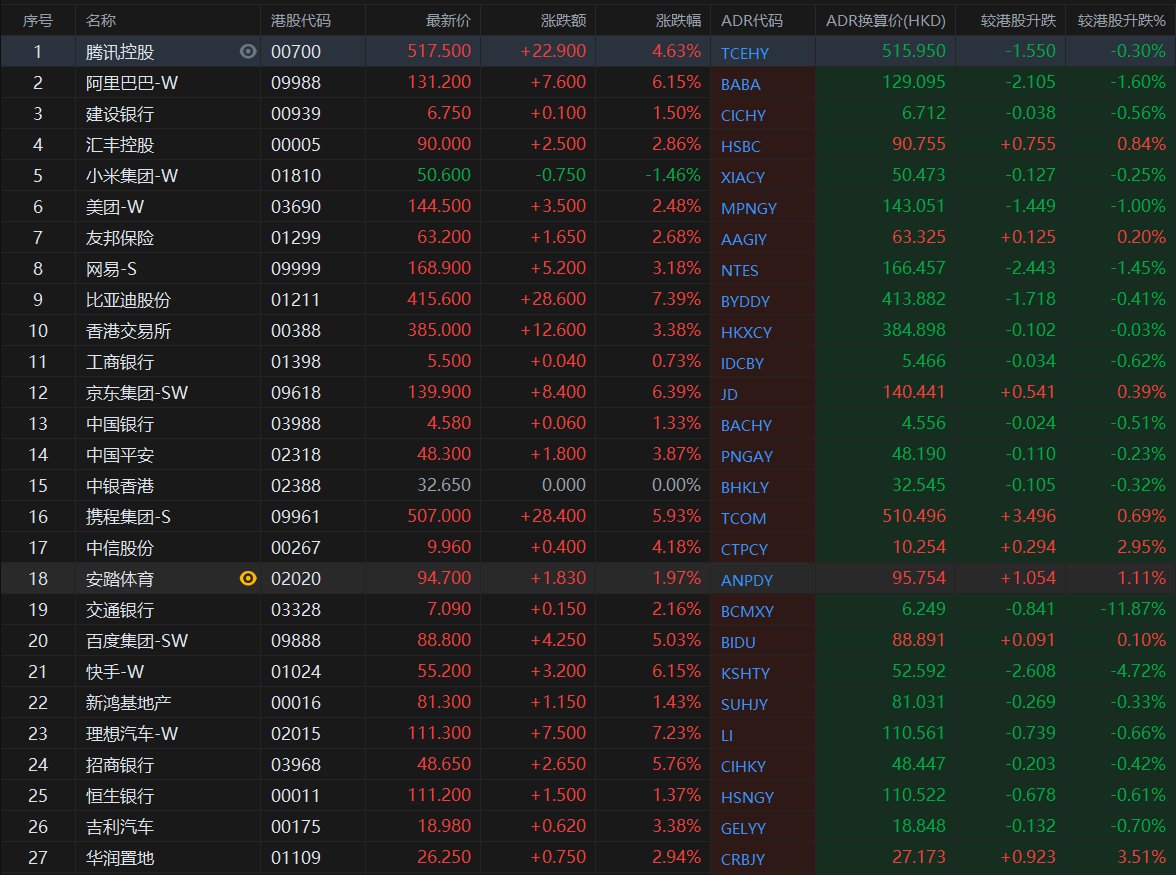Select stock name 网易-S
1176x875 pixels.
[111, 268]
